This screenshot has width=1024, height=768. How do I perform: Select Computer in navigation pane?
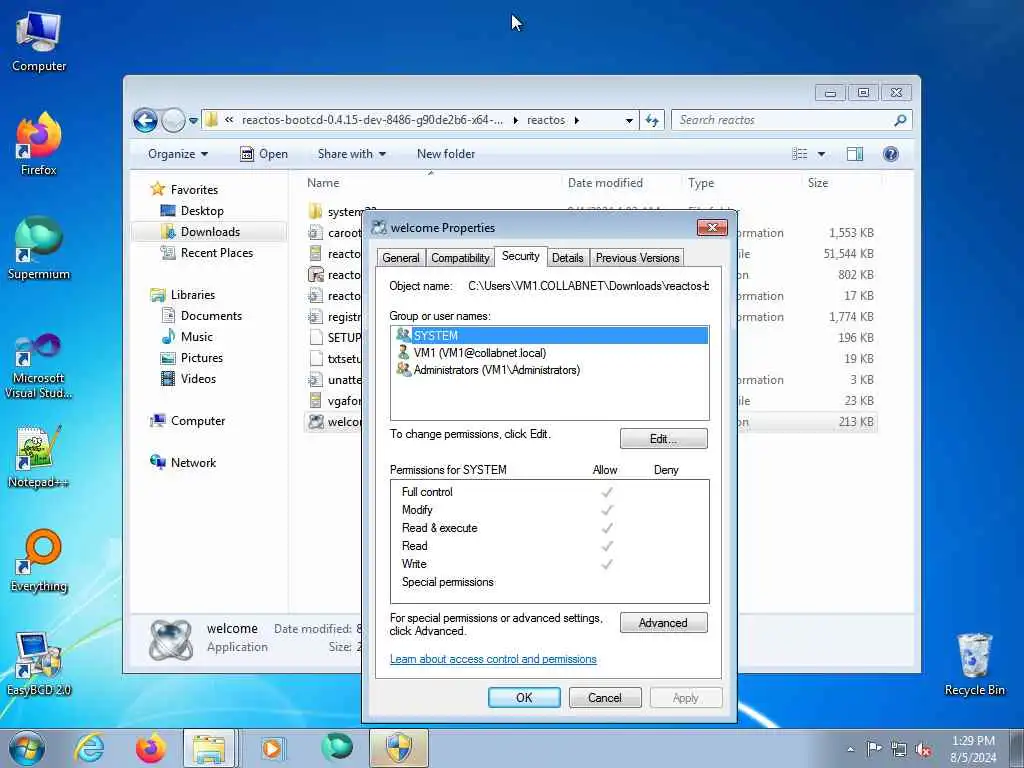tap(188, 421)
